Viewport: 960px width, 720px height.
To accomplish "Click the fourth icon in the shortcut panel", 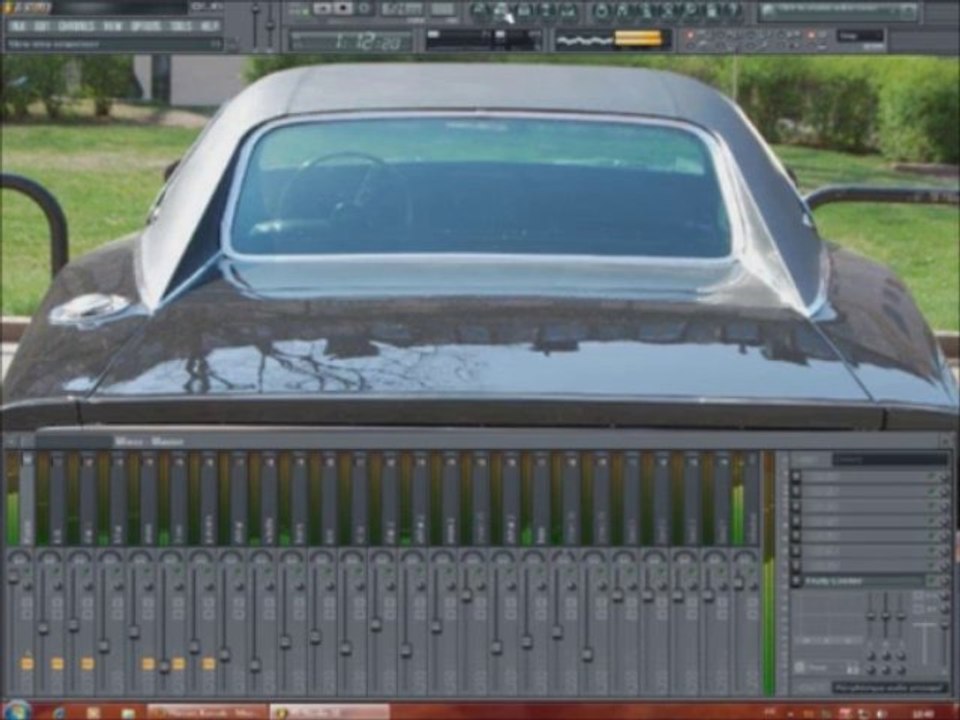I will point(545,10).
